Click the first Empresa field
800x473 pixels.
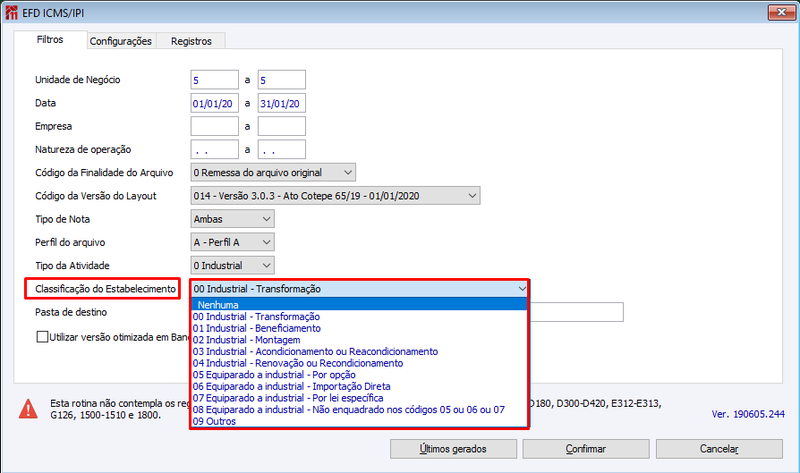215,126
